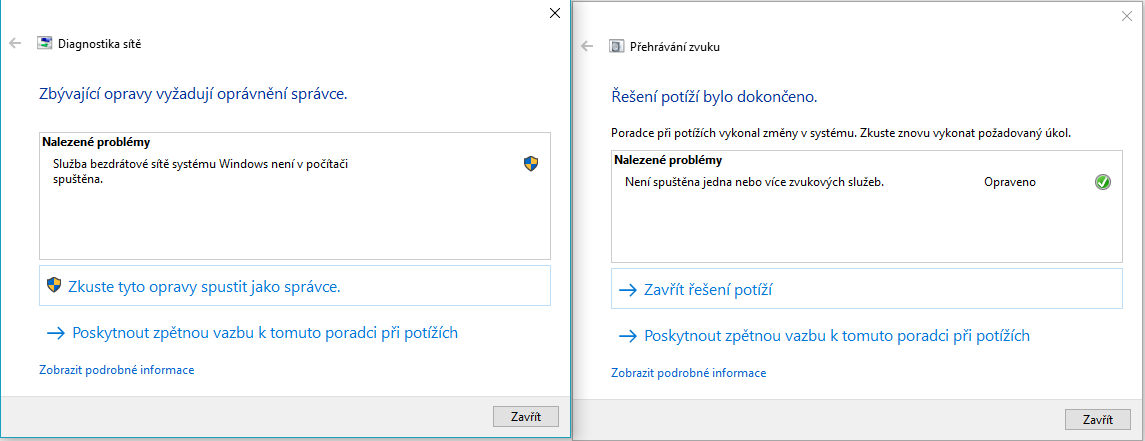Give feedback in Diagnostika sítě window
The width and height of the screenshot is (1145, 441).
[x=264, y=333]
